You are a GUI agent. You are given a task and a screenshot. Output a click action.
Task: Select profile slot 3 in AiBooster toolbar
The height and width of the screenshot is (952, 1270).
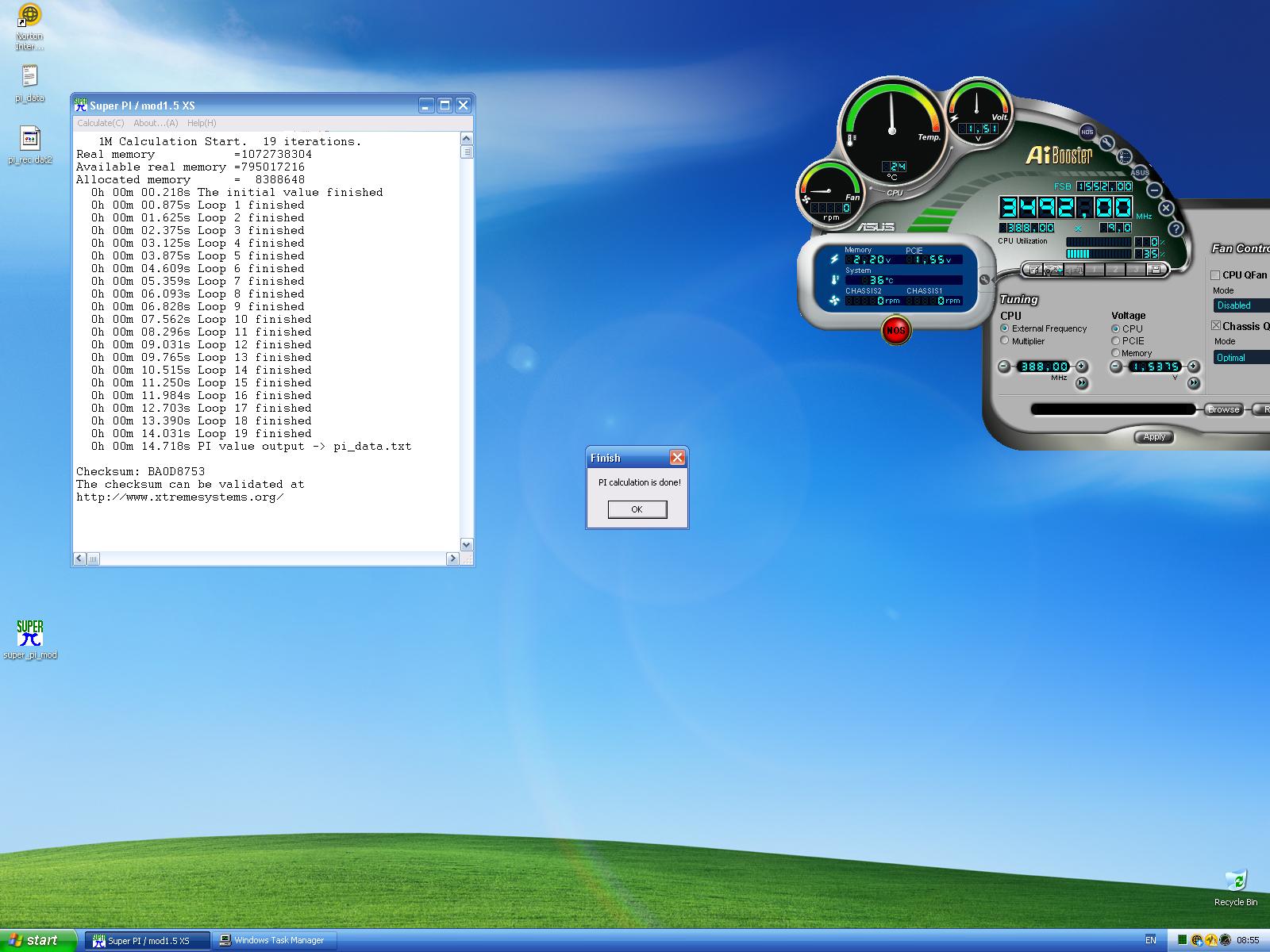[x=1136, y=270]
